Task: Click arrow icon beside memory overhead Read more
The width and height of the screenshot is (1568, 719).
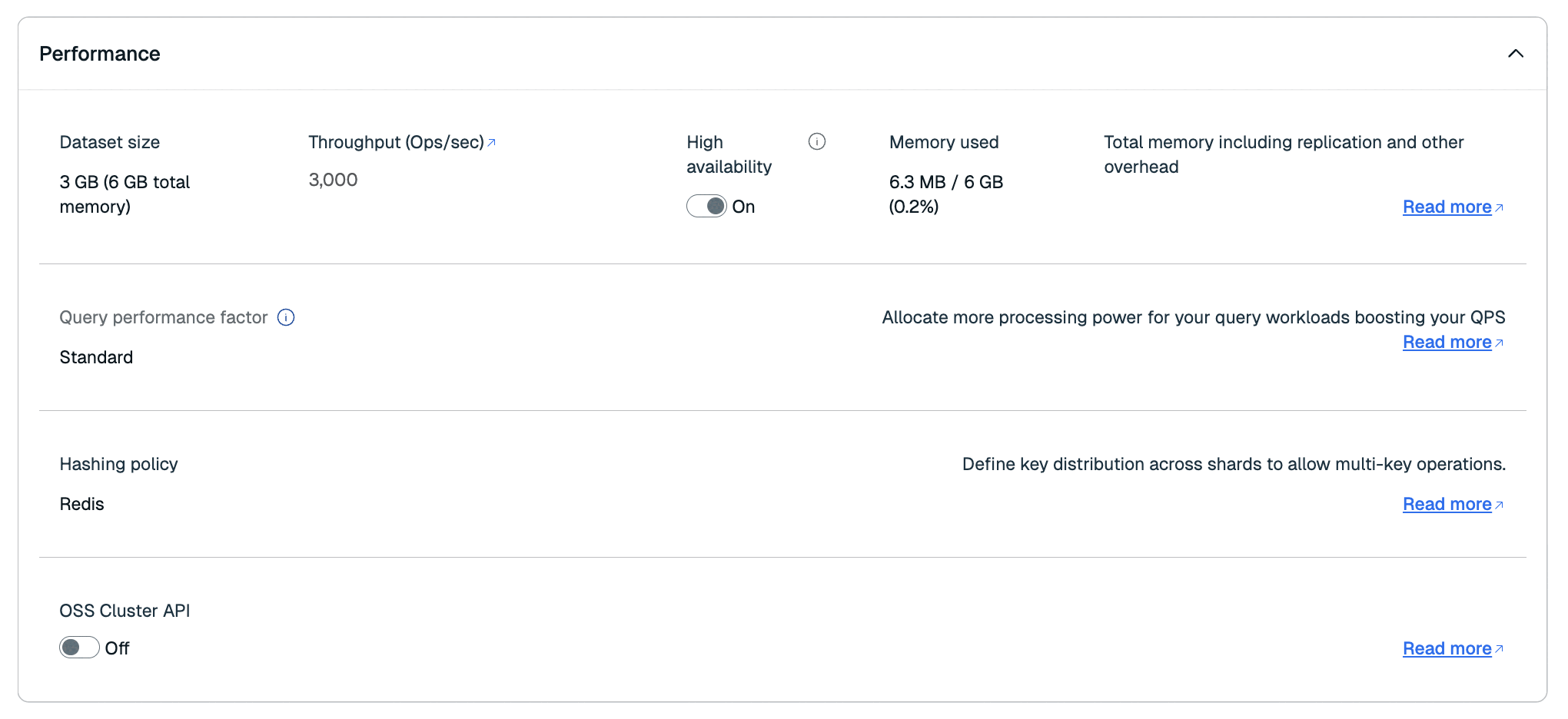Action: (x=1499, y=208)
